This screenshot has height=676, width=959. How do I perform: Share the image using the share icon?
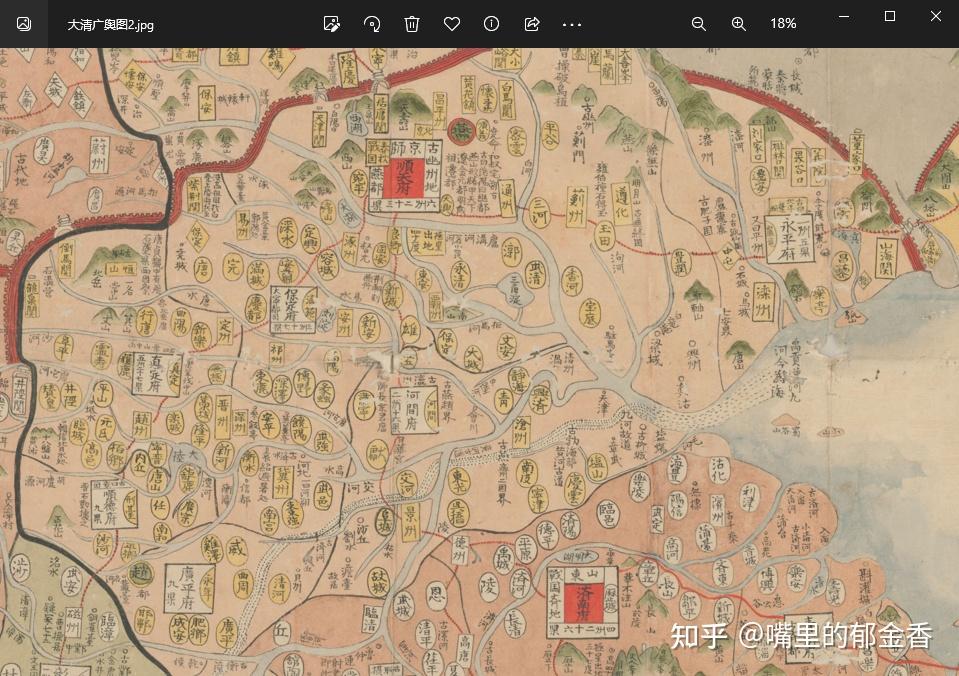(532, 24)
